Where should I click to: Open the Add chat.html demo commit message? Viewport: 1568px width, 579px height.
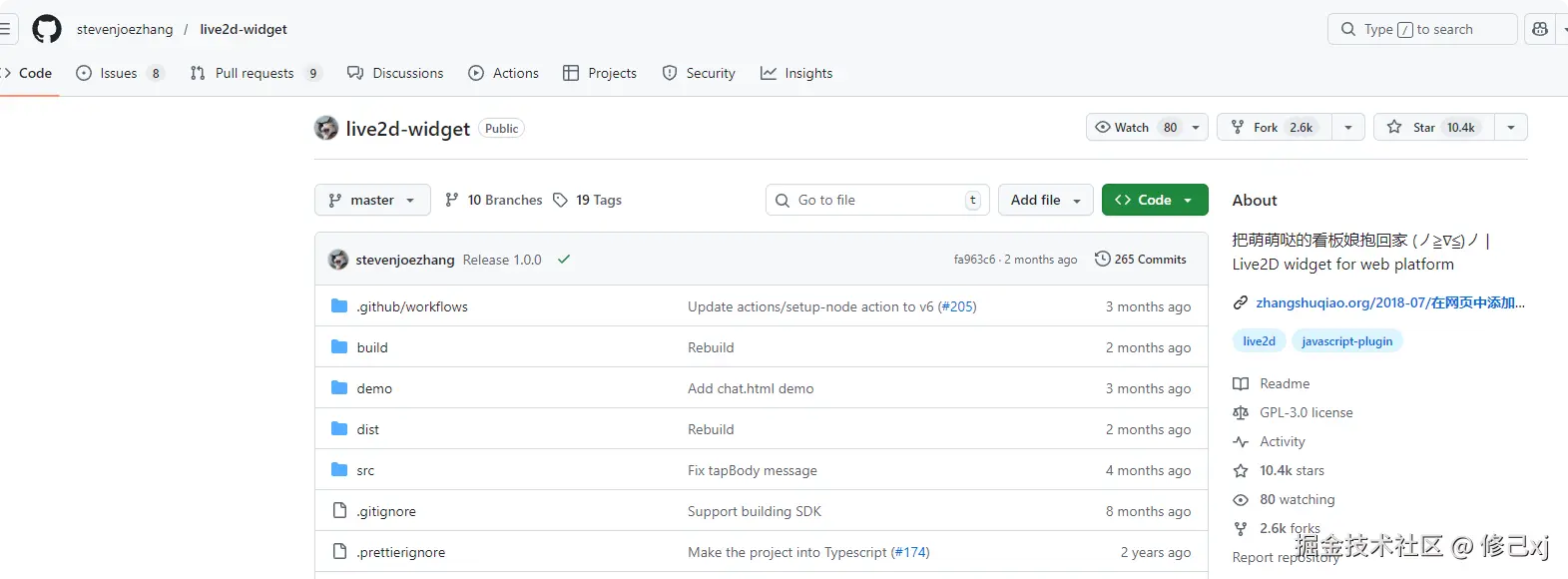pos(751,388)
